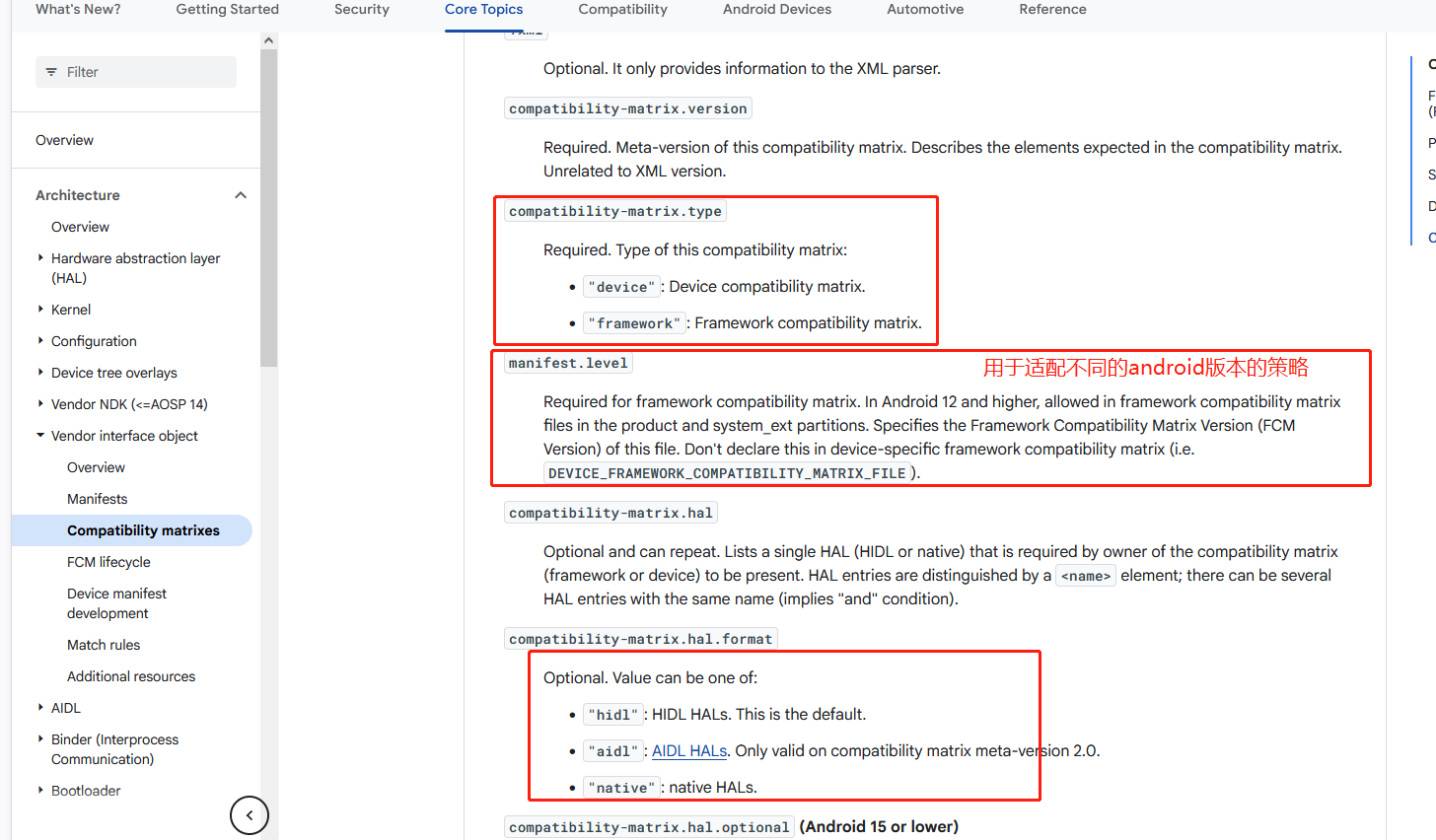Open Vendor NDK (<=AOSP 14) entry
The height and width of the screenshot is (840, 1436).
pos(129,404)
